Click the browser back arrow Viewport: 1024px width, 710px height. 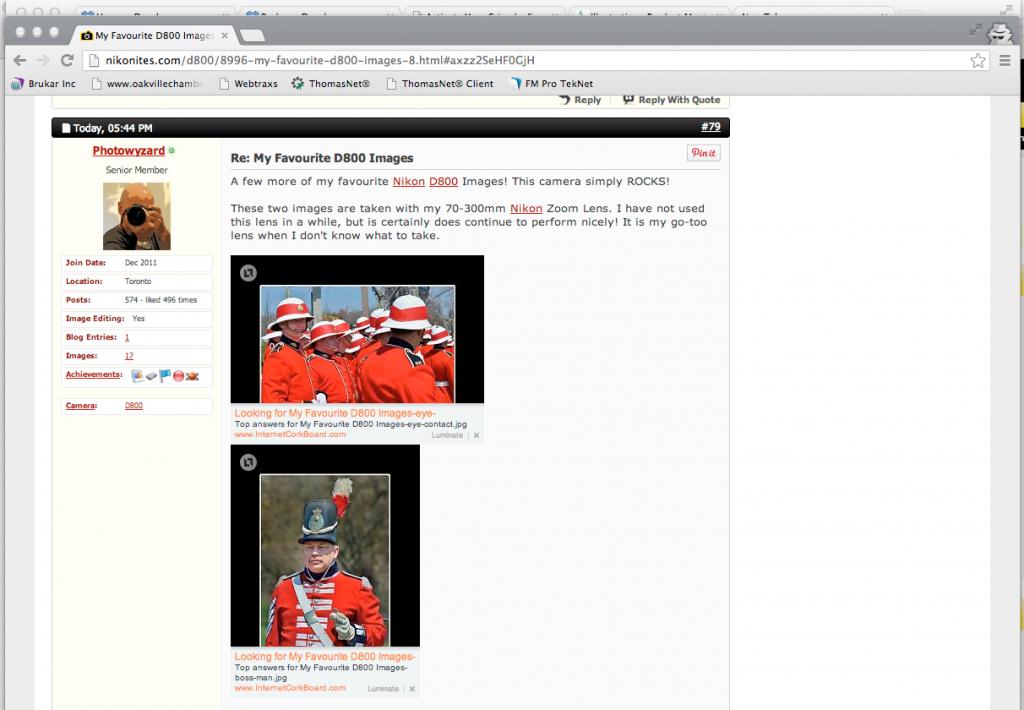[x=20, y=60]
